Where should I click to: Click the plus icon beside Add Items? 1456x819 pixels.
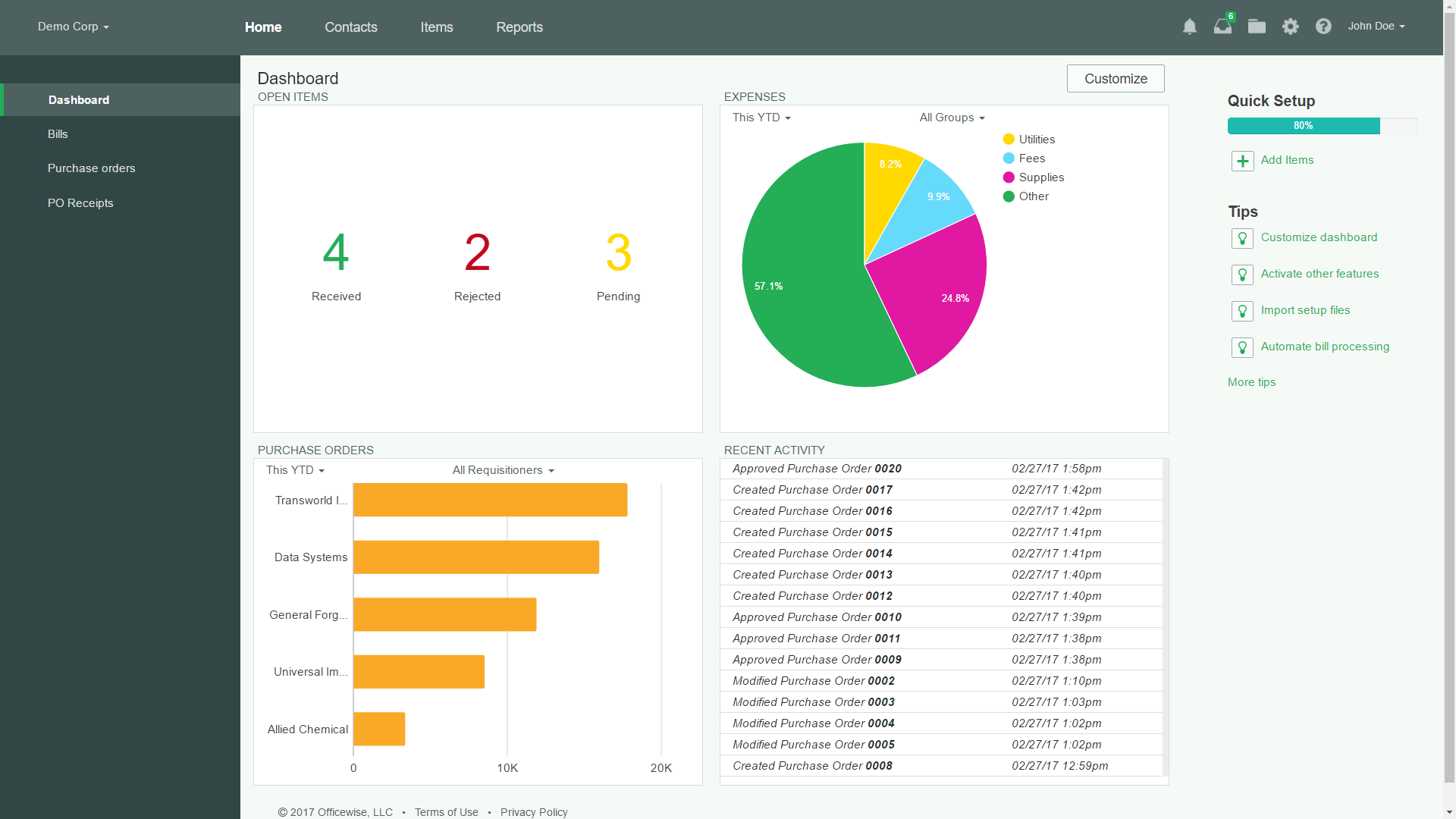(x=1242, y=161)
